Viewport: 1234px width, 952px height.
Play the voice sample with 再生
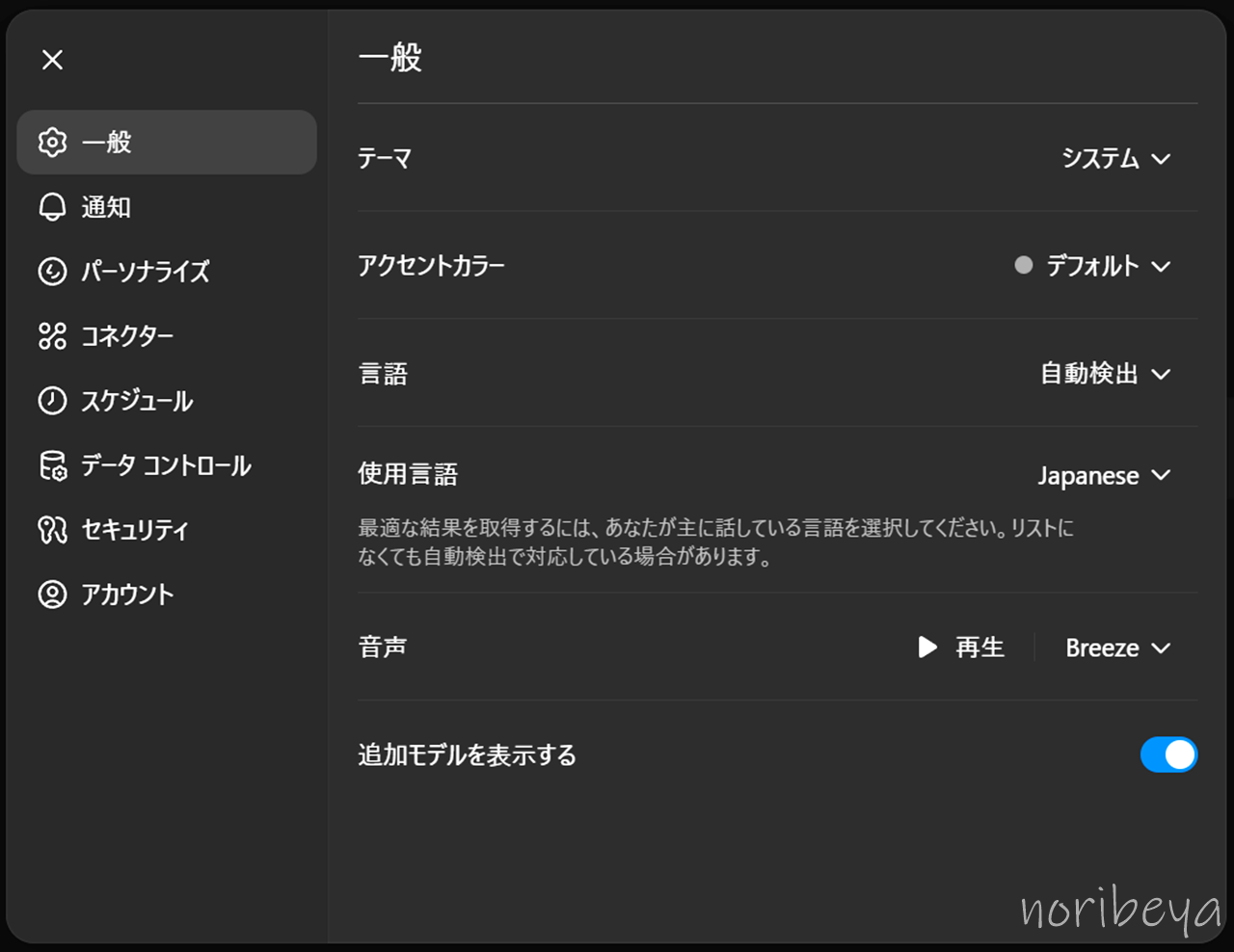point(961,647)
